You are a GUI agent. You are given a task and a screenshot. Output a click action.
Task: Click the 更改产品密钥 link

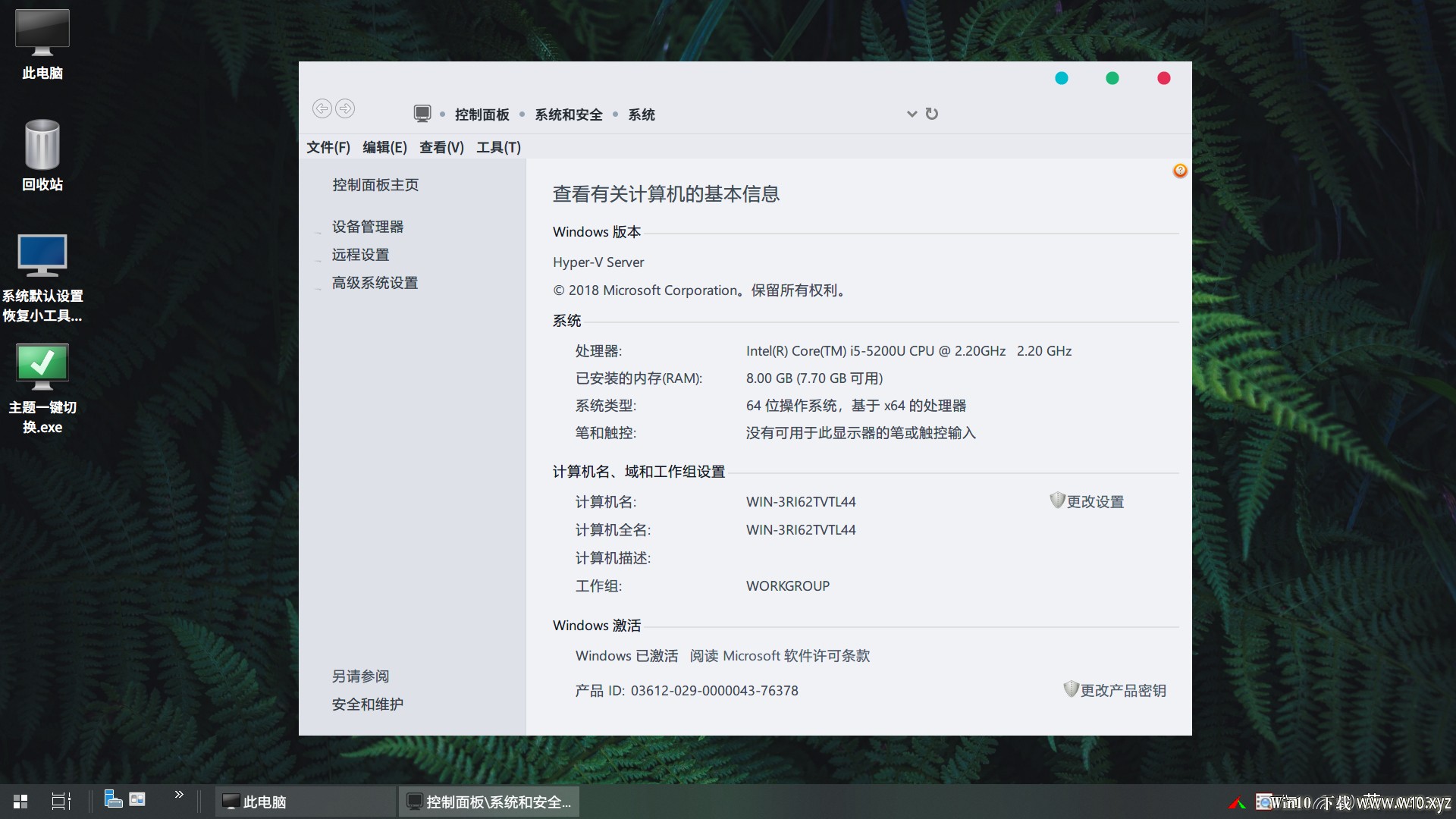click(x=1123, y=691)
